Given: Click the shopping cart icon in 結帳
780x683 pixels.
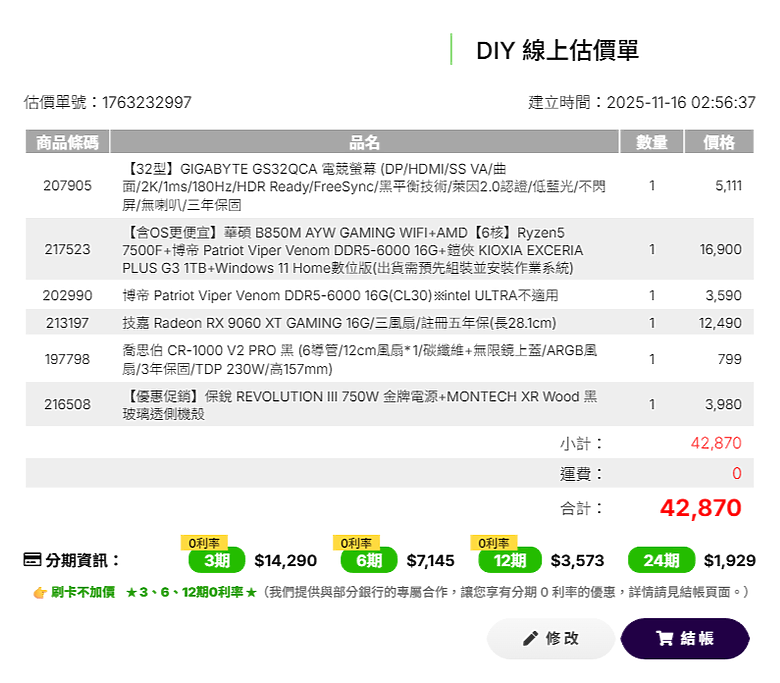Looking at the screenshot, I should [664, 638].
